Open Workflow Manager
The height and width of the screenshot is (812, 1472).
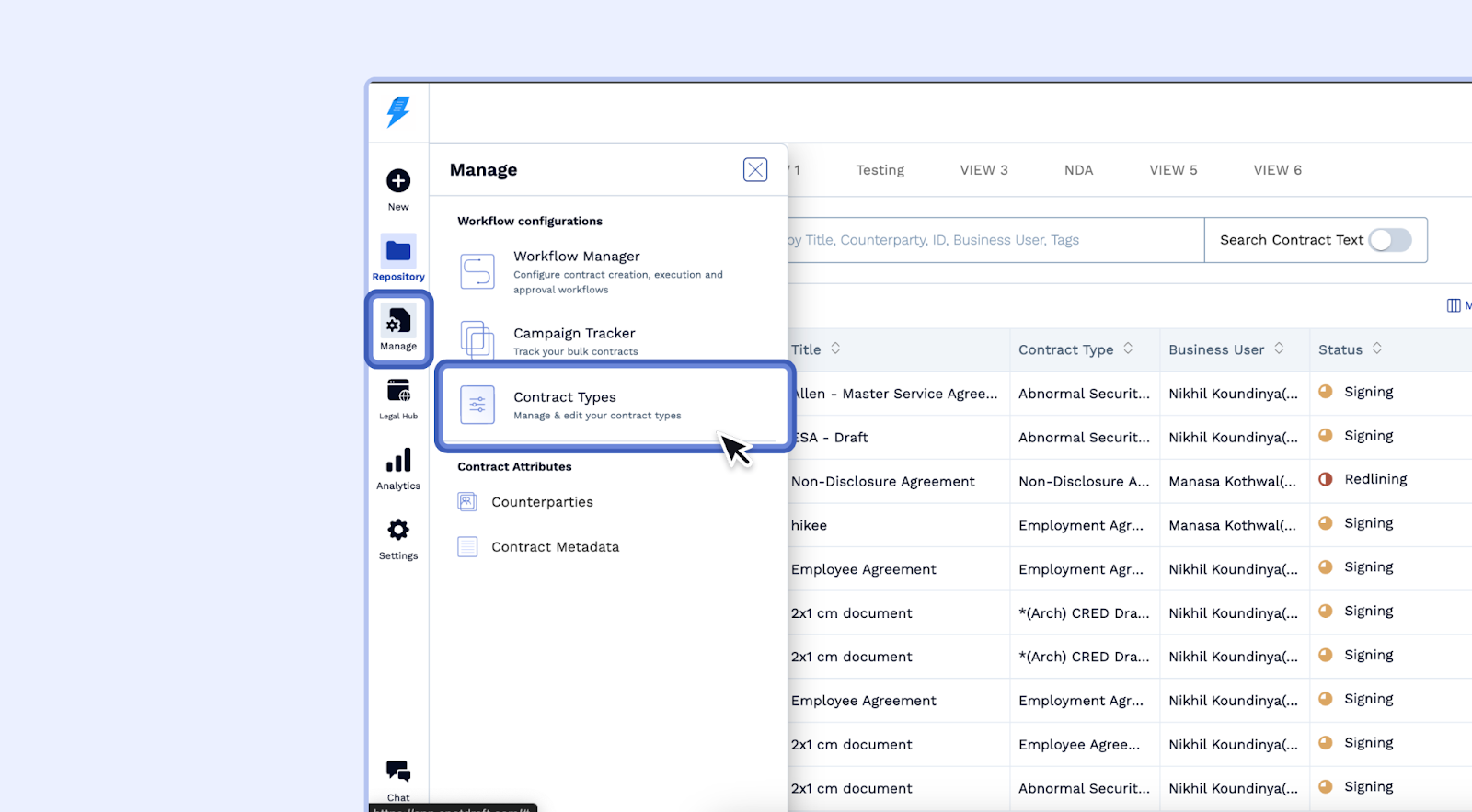[608, 271]
